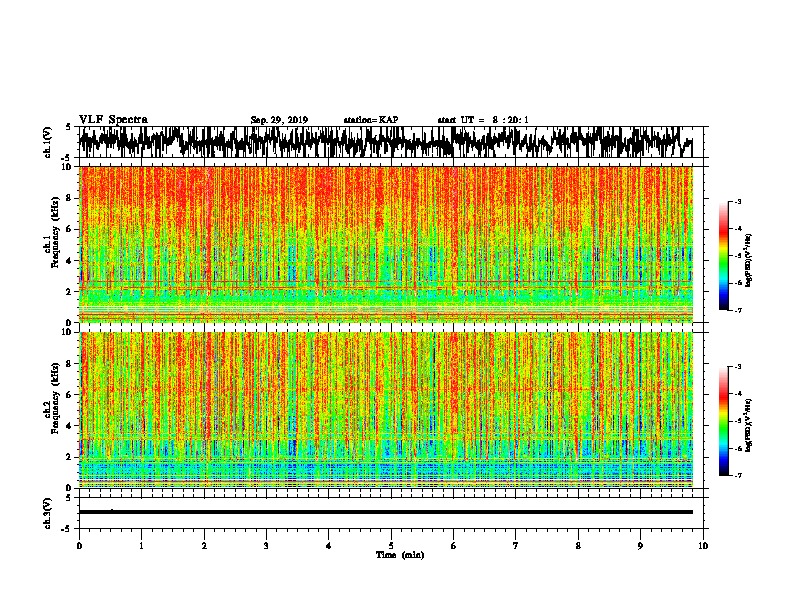Screen dimensions: 792x612
Task: Click time axis tick label "9"
Action: pyautogui.click(x=640, y=546)
